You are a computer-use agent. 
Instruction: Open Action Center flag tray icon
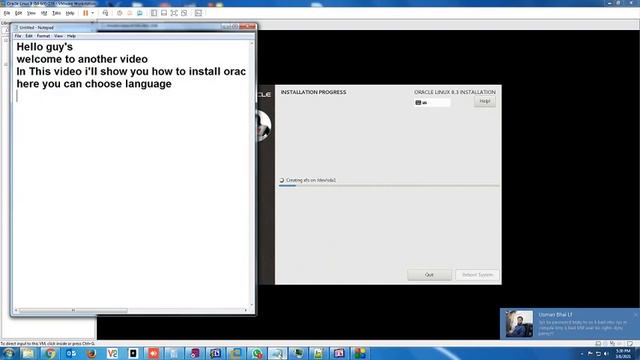tap(590, 353)
